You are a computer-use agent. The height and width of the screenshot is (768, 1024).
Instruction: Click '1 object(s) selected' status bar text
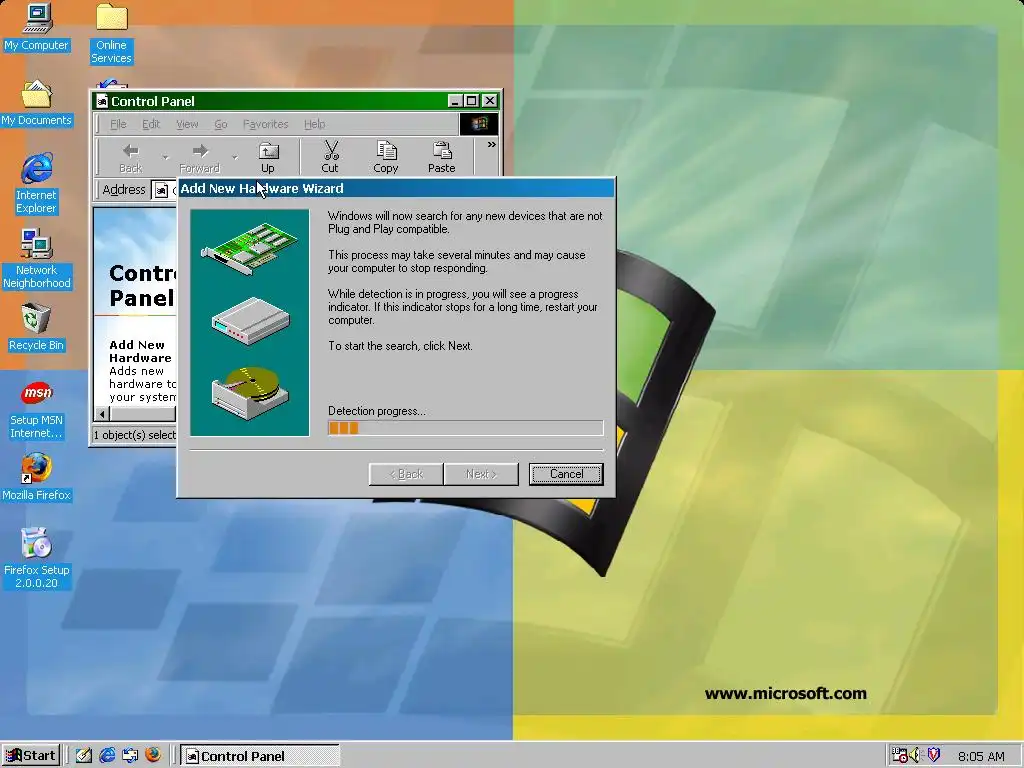tap(135, 435)
